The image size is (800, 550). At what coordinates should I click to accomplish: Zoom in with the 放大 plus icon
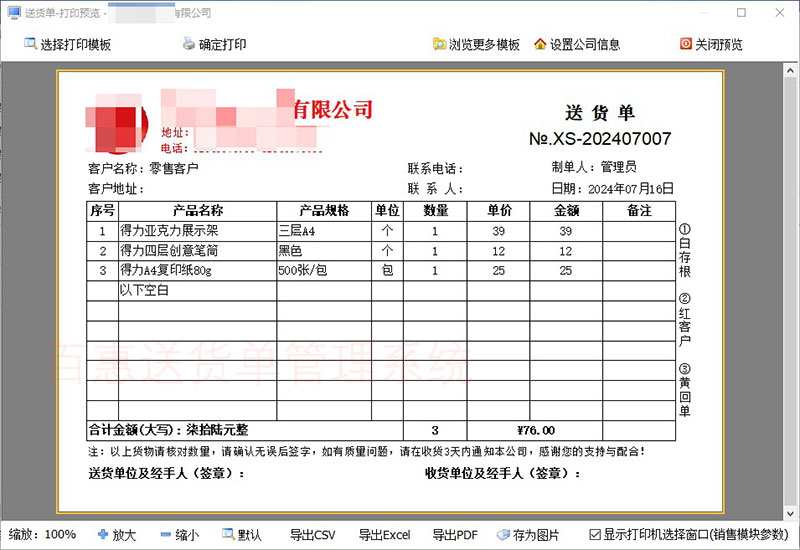pyautogui.click(x=103, y=535)
